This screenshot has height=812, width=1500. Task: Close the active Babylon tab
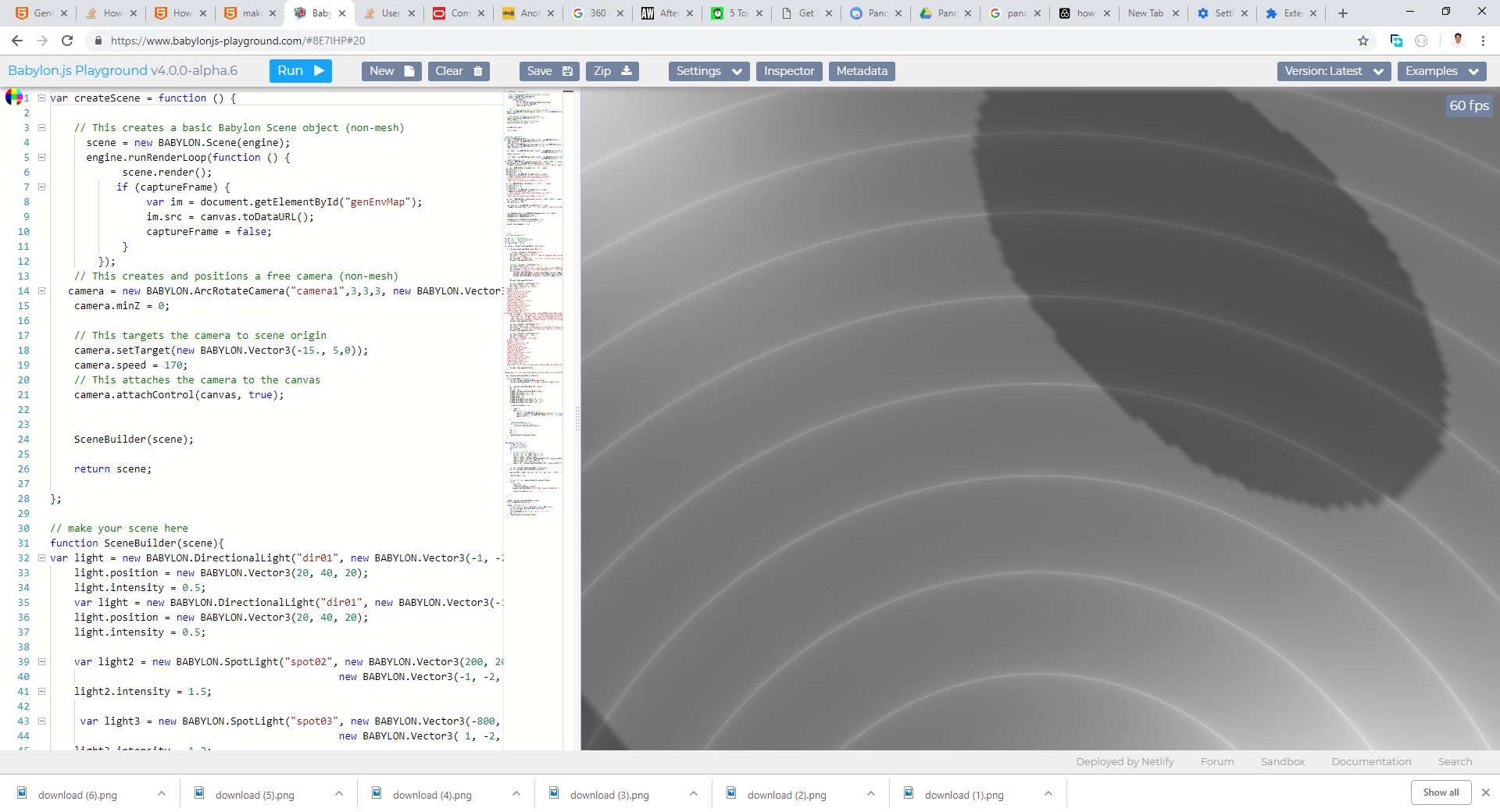[342, 13]
